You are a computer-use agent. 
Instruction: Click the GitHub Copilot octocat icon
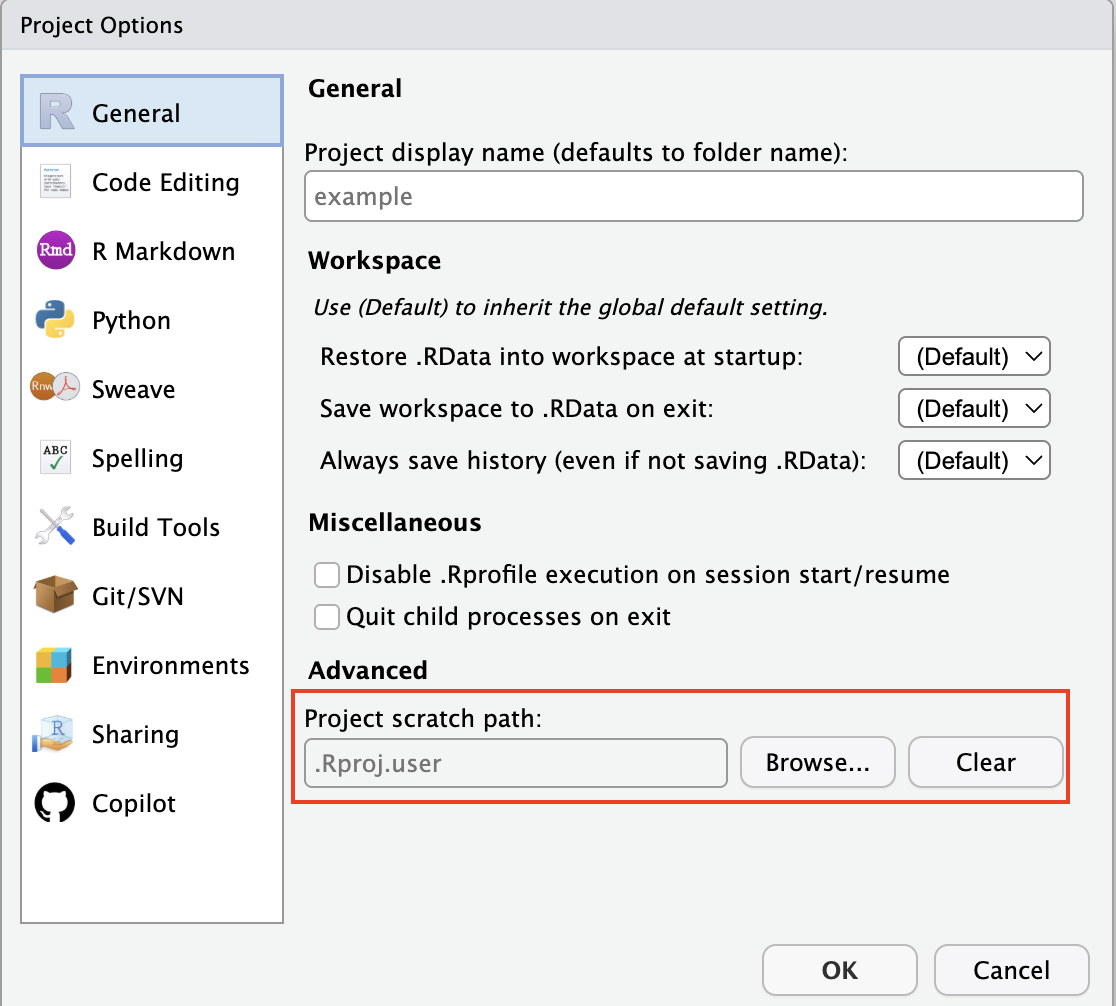[x=55, y=802]
